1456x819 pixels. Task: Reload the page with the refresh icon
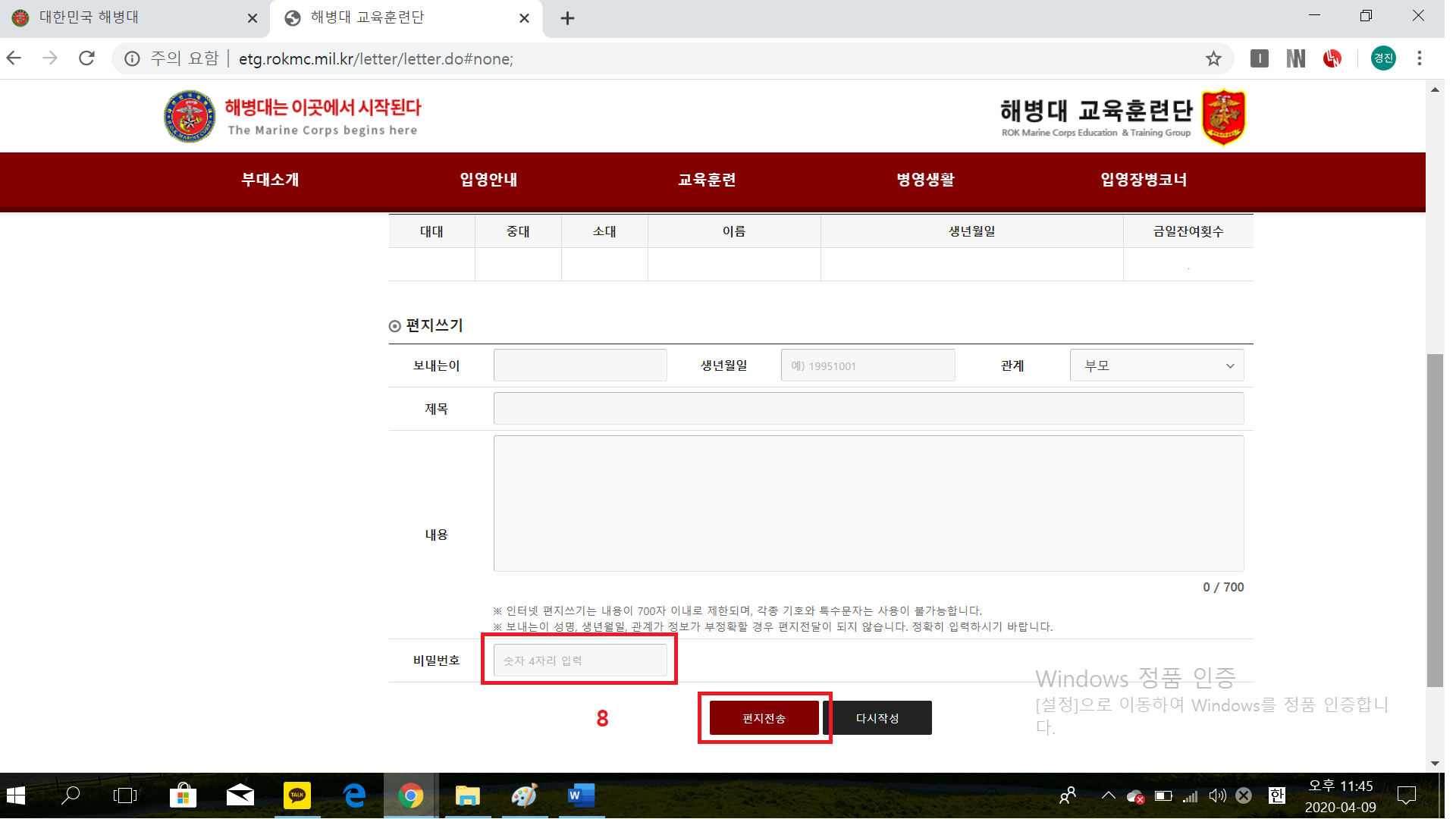click(87, 58)
